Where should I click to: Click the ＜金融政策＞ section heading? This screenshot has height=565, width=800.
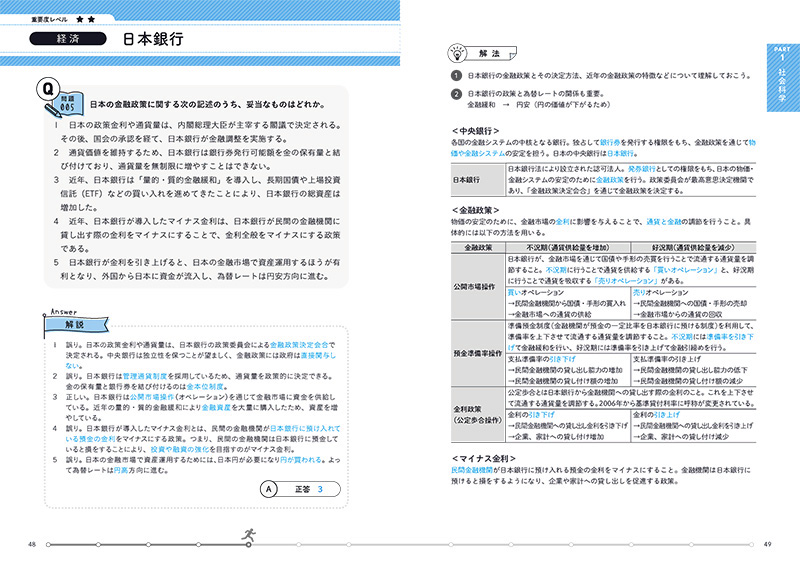pos(475,210)
